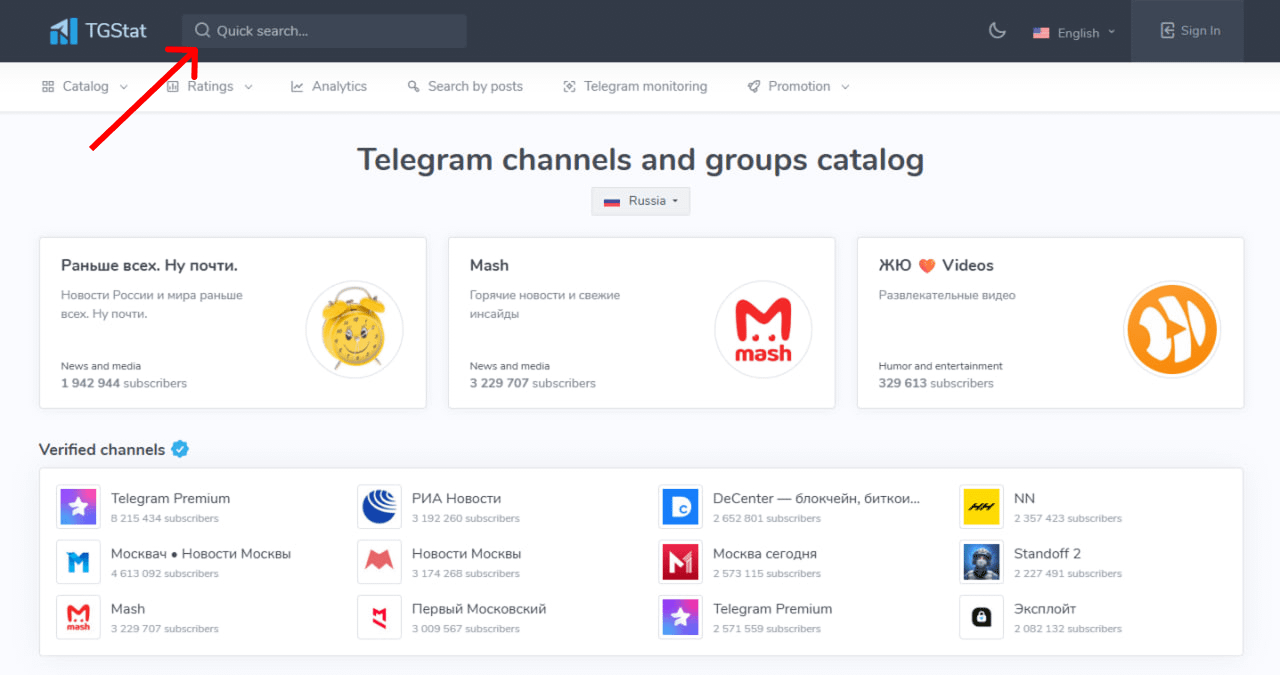Open the English language dropdown

[x=1073, y=33]
